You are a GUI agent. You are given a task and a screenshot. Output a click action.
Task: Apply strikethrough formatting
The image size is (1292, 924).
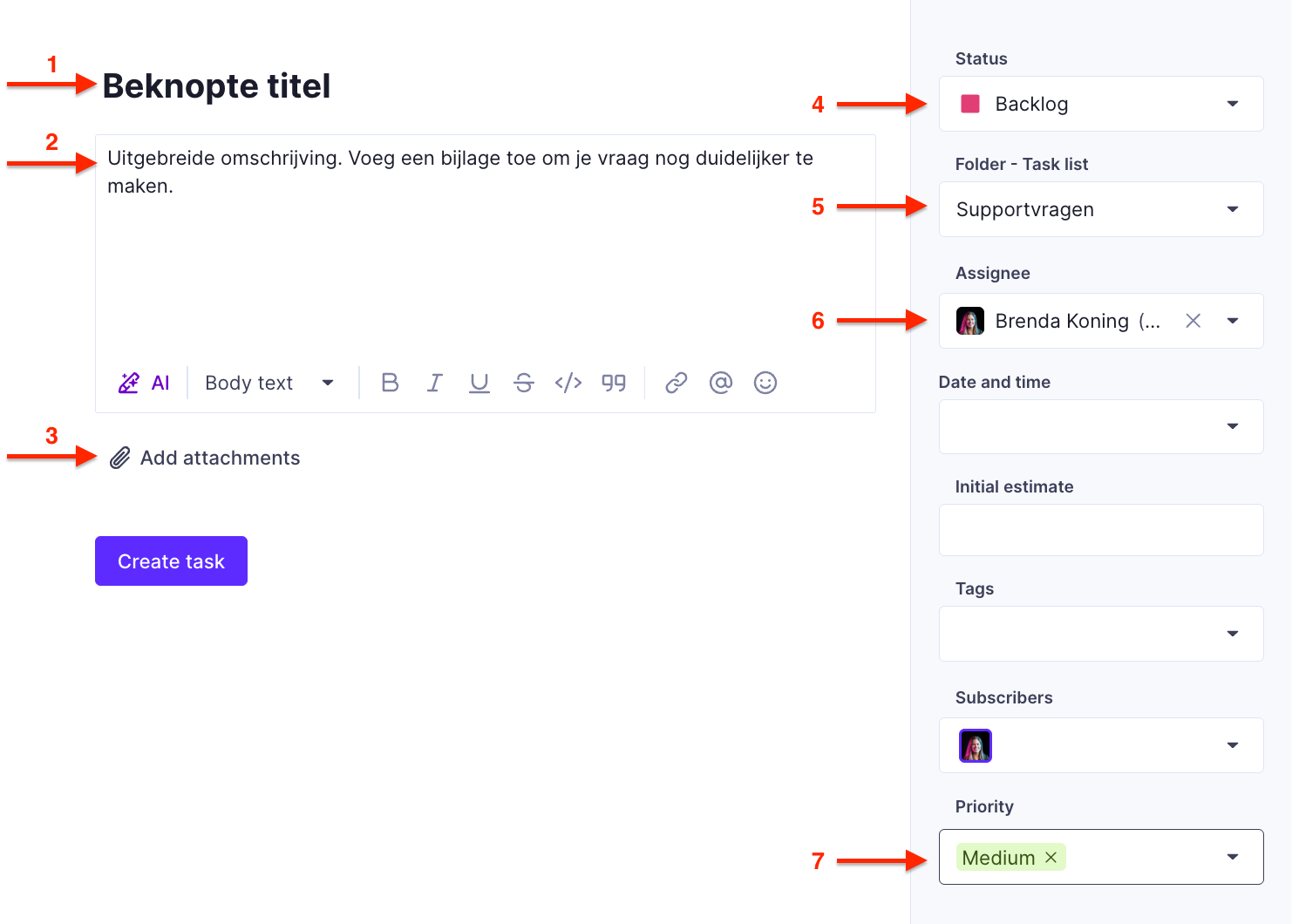pos(523,383)
